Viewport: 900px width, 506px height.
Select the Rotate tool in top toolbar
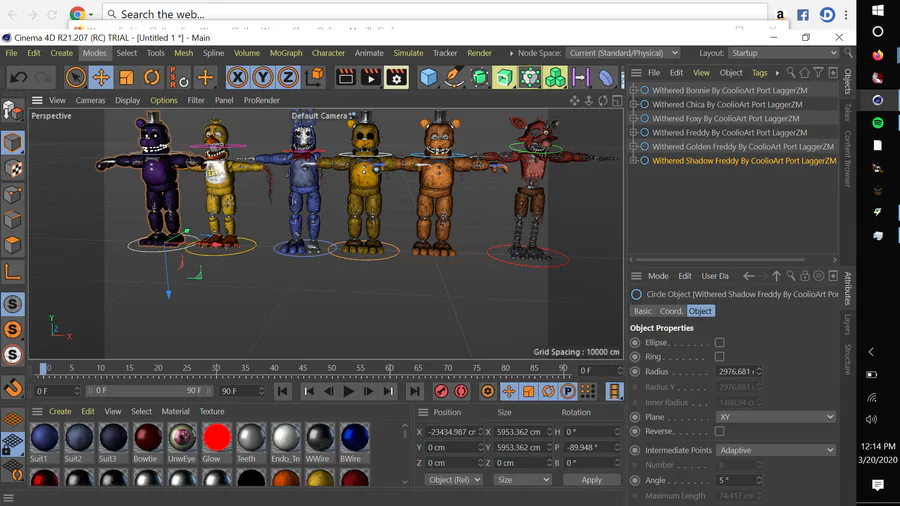[x=152, y=77]
